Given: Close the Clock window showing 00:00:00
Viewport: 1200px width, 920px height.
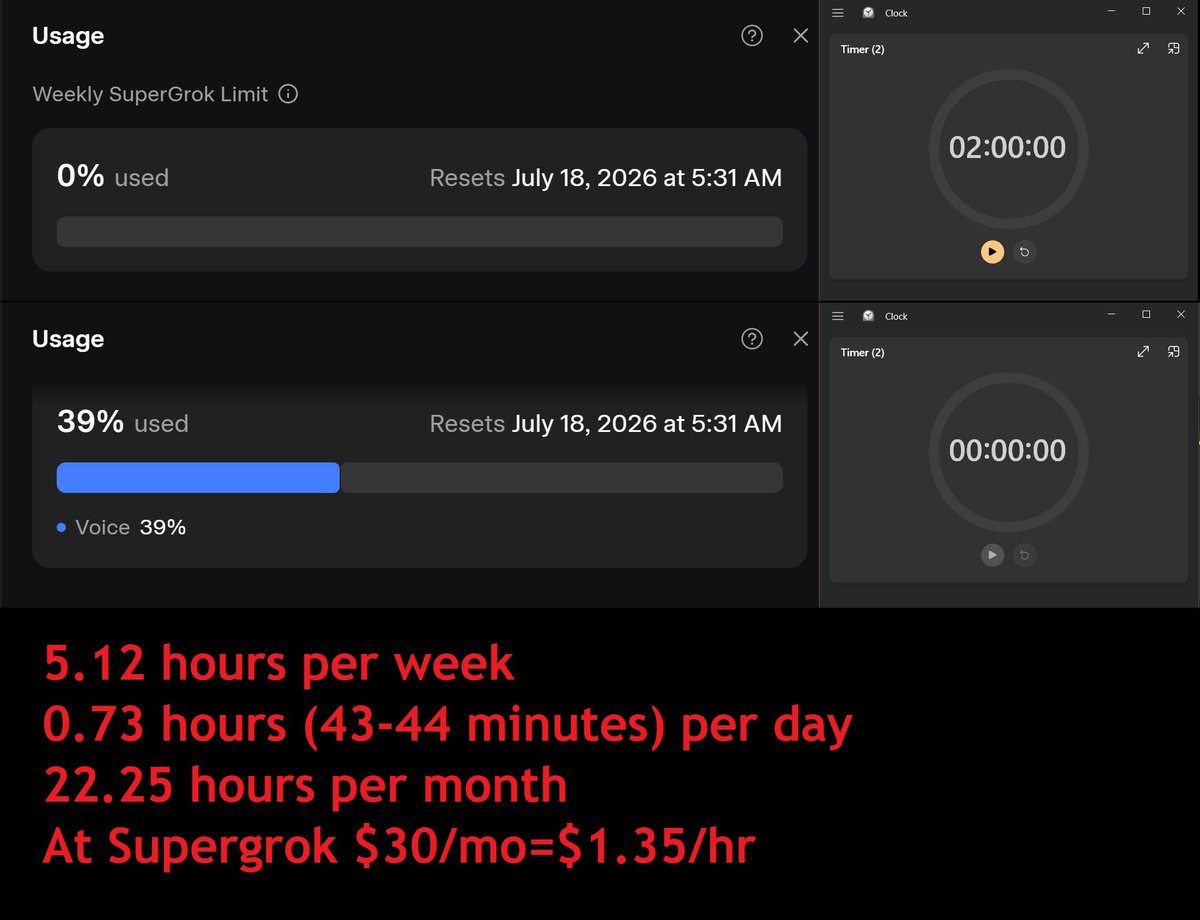Looking at the screenshot, I should pyautogui.click(x=1180, y=315).
